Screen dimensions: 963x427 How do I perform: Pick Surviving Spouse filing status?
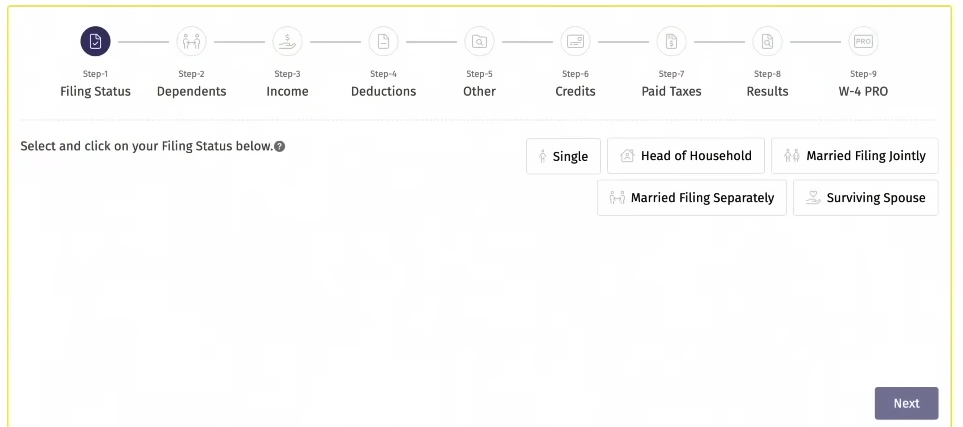pyautogui.click(x=866, y=198)
